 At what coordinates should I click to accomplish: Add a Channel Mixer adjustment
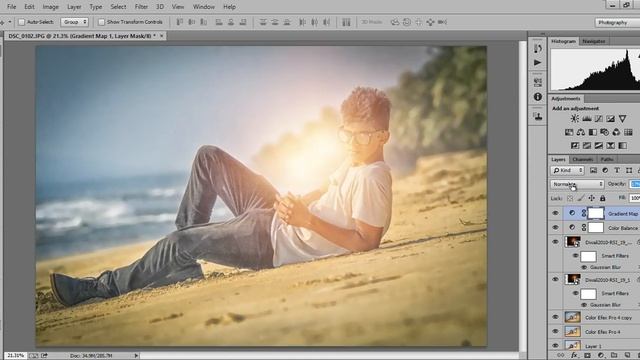click(x=616, y=132)
